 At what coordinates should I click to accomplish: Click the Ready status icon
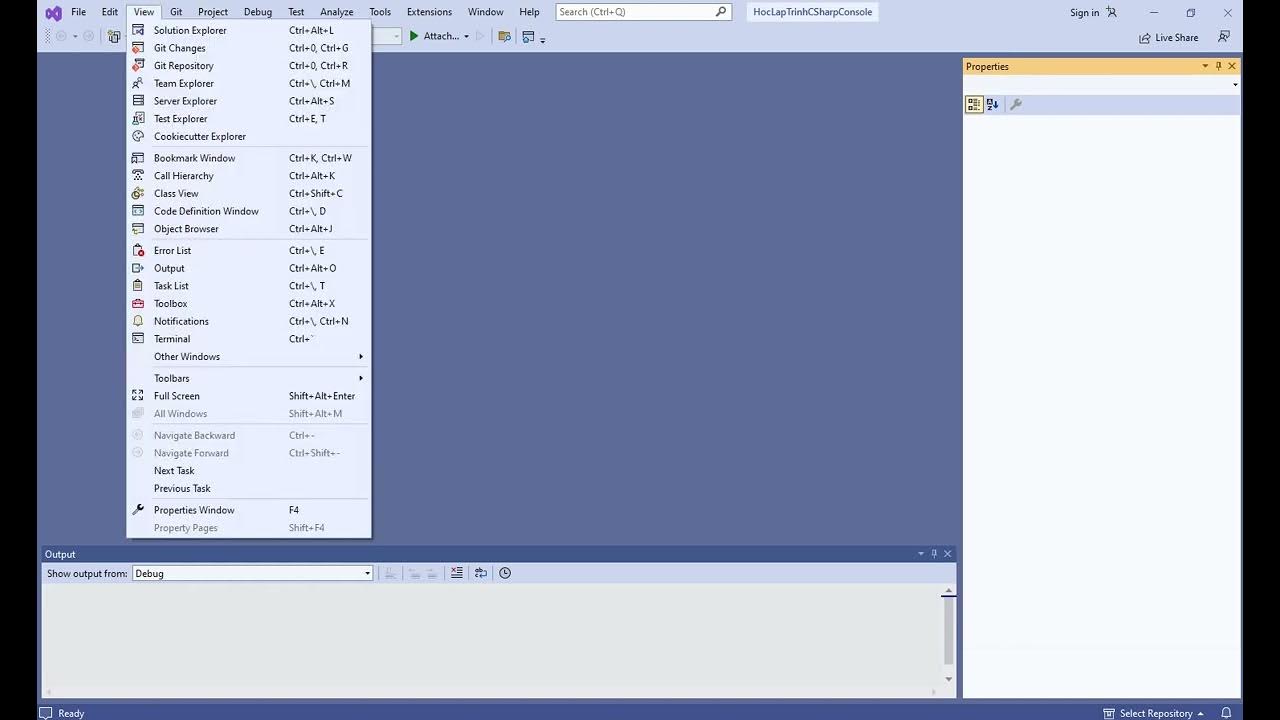(45, 713)
